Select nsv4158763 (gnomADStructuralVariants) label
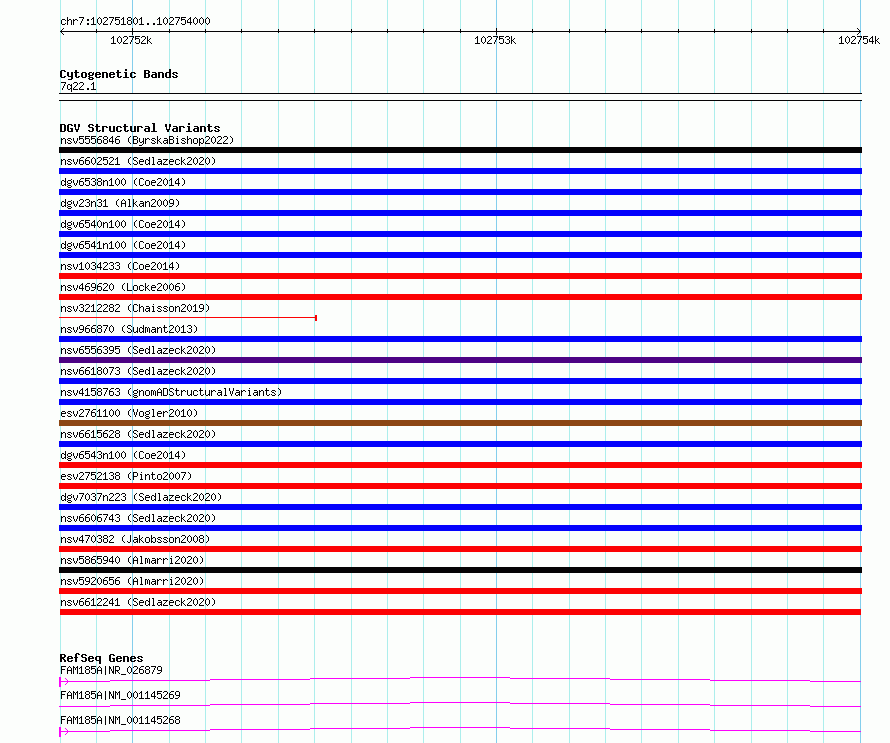 point(171,392)
